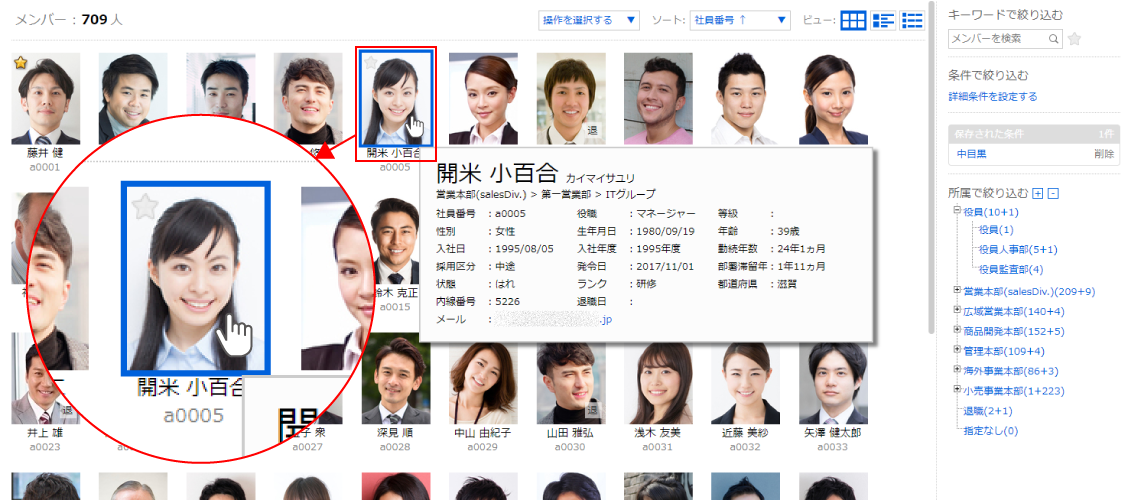Expand the 海外事業本部 node with its plus box
The width and height of the screenshot is (1128, 500).
958,371
